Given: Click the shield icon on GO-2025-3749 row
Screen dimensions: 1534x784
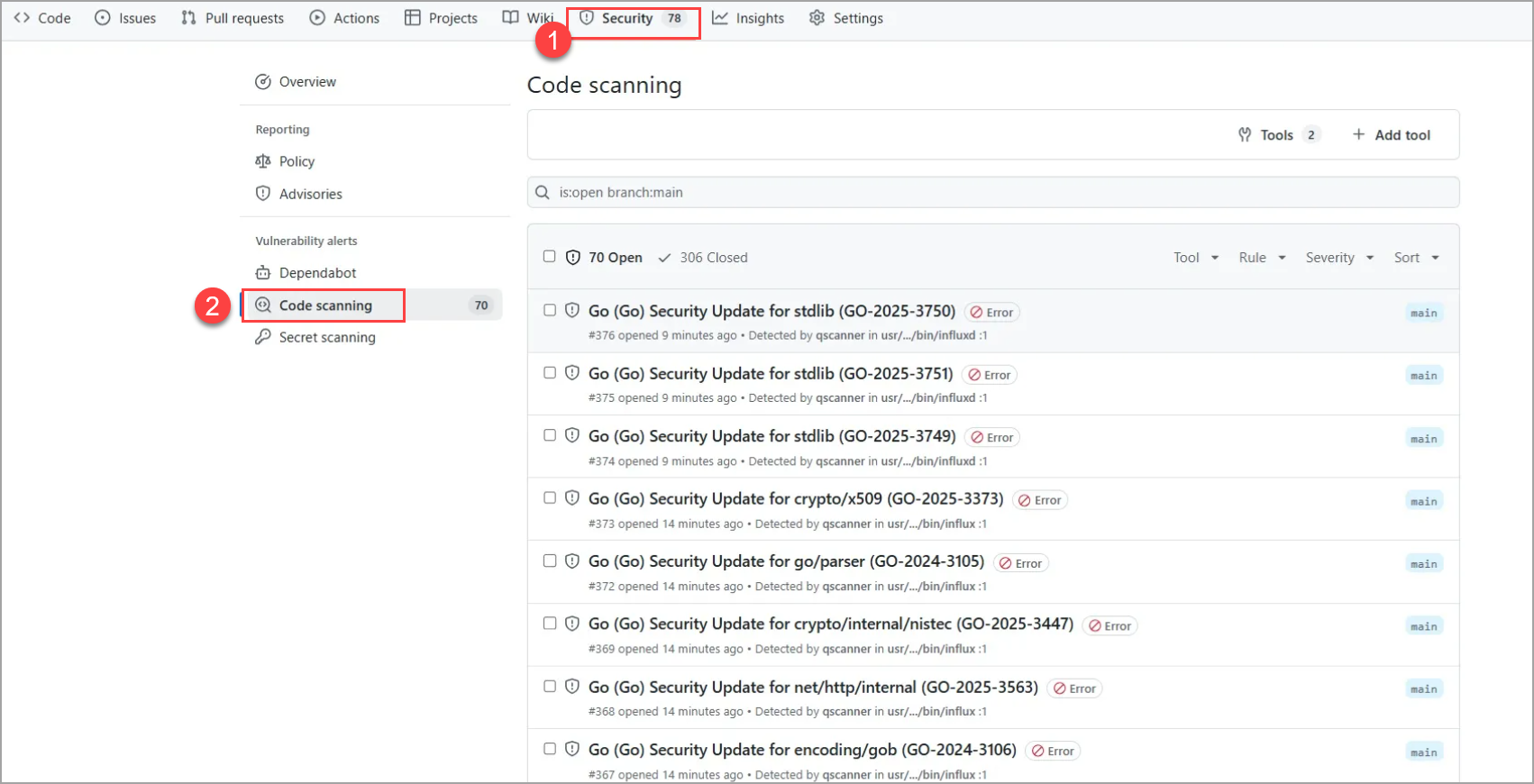Looking at the screenshot, I should point(572,435).
